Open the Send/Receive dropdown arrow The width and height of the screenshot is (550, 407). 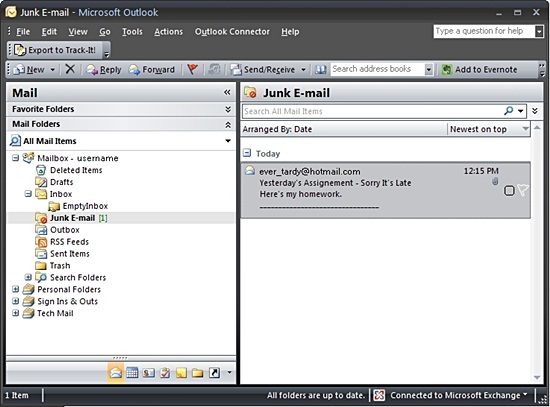pyautogui.click(x=303, y=69)
